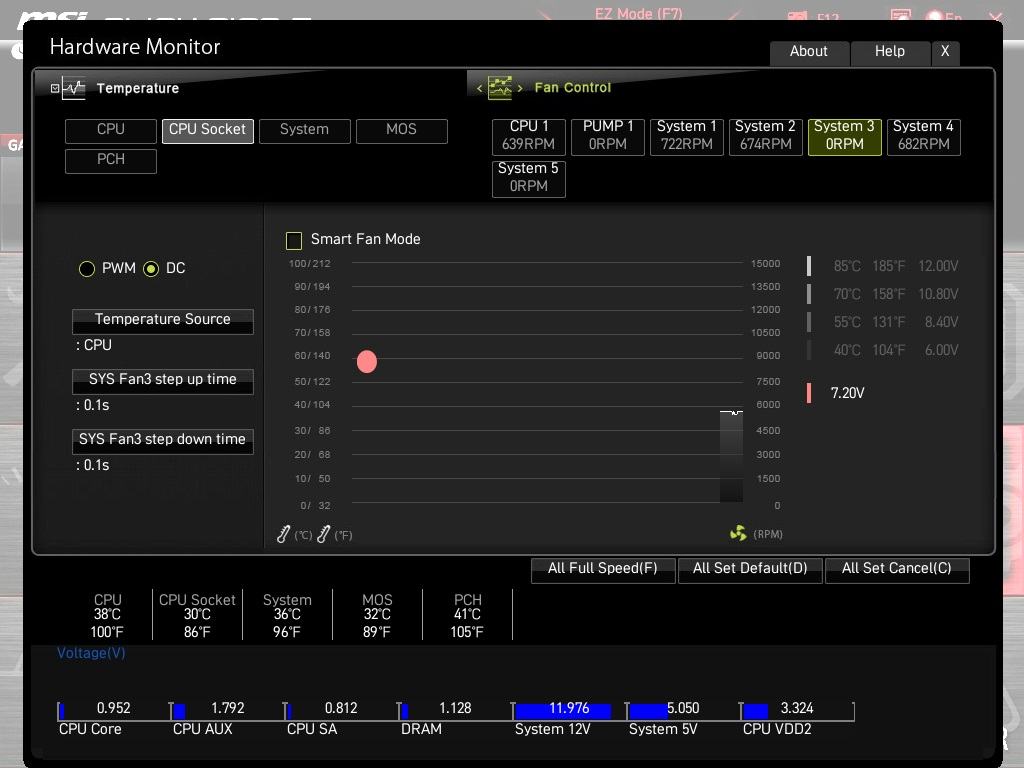
Task: Click the Celsius thermometer icon
Action: 283,534
